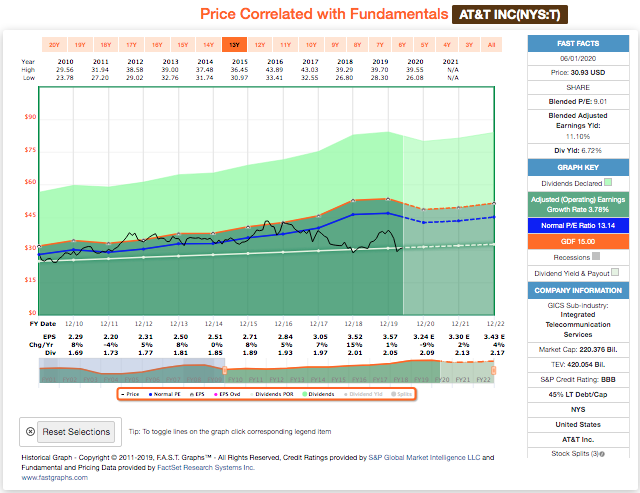Visit the www.fastgraphs.com link

[x=54, y=477]
